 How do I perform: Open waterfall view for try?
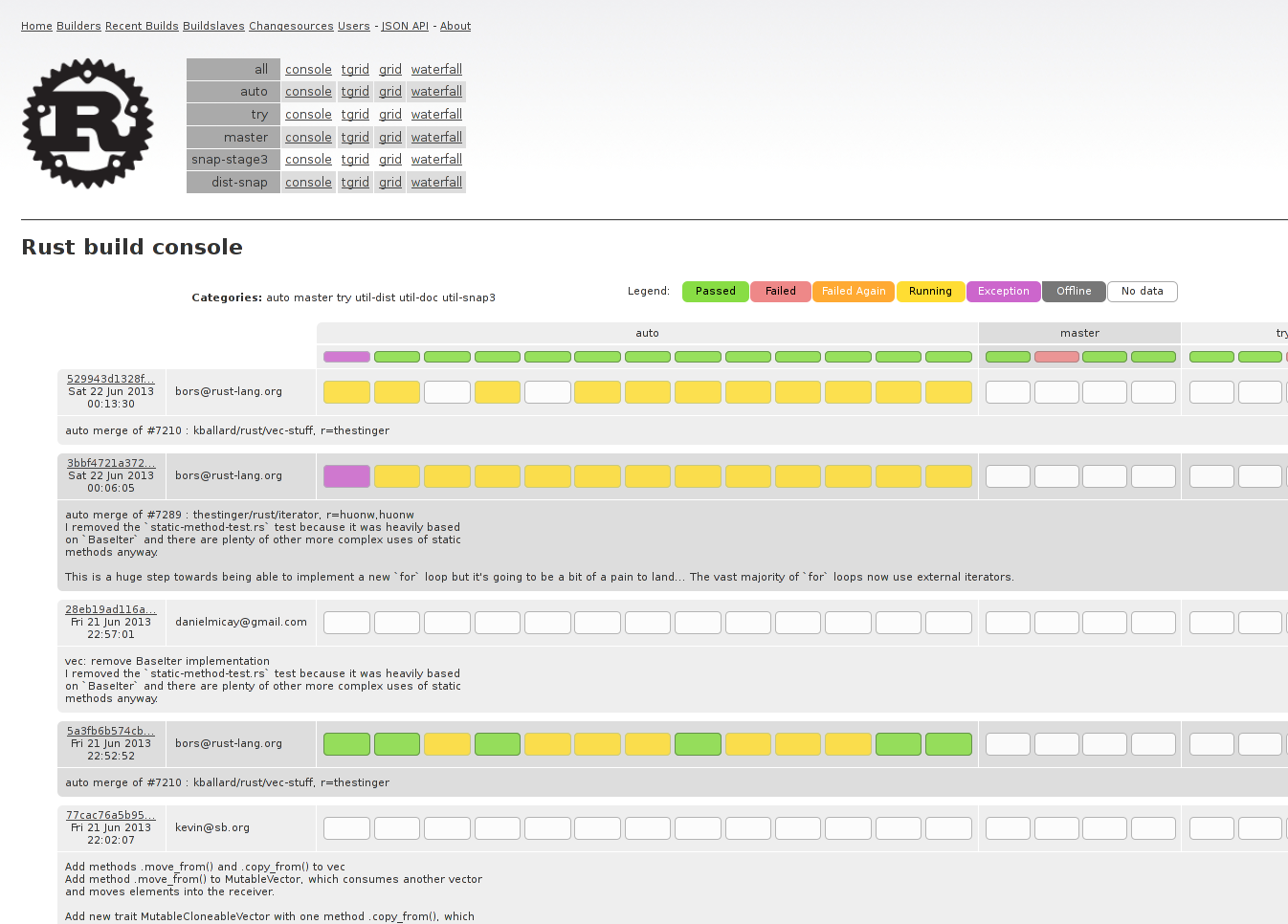[x=436, y=115]
